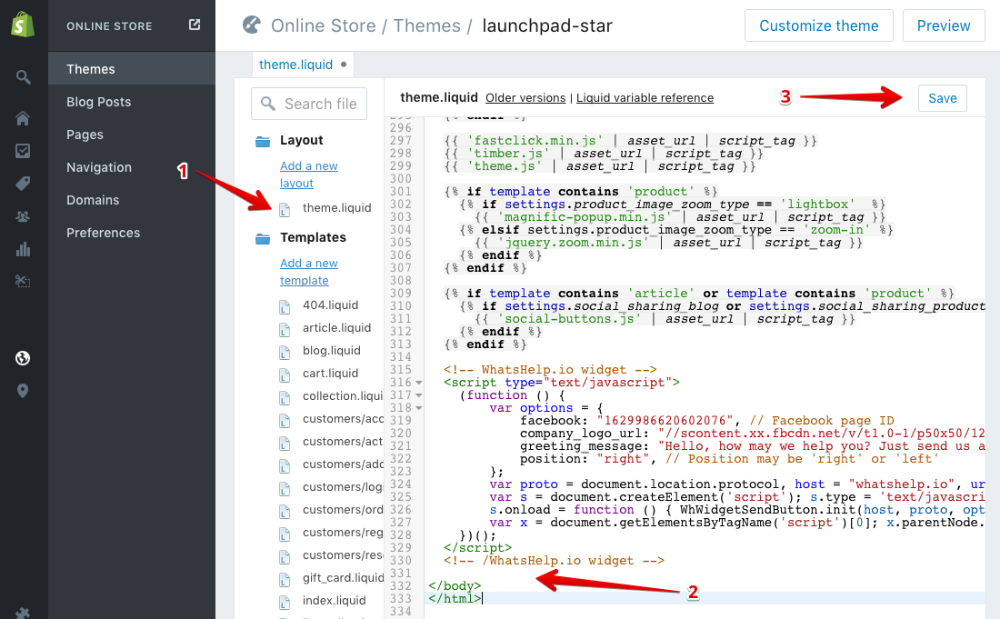
Task: Click the Online Store breadcrumb link
Action: tap(323, 25)
